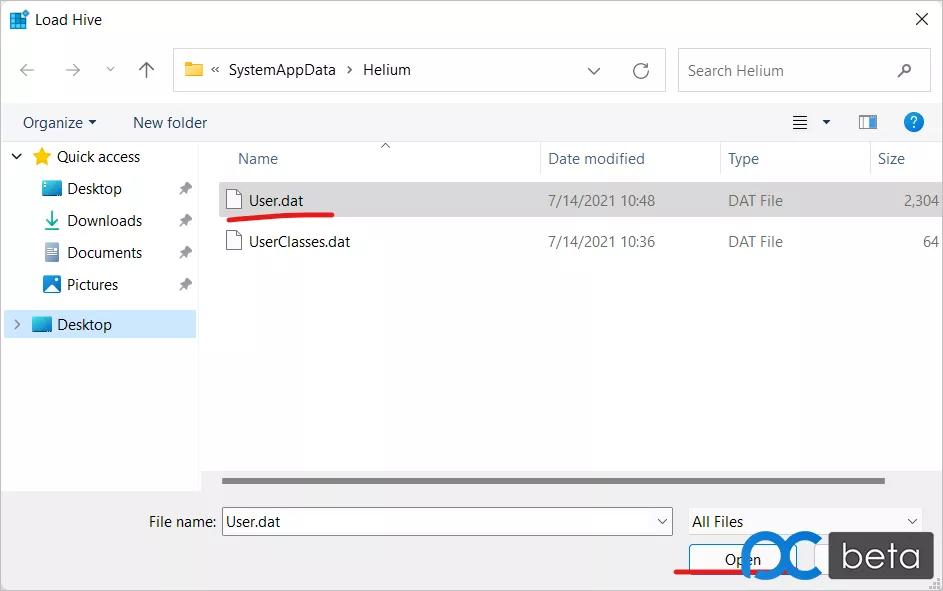This screenshot has height=591, width=943.
Task: Refresh the current folder view
Action: (x=641, y=70)
